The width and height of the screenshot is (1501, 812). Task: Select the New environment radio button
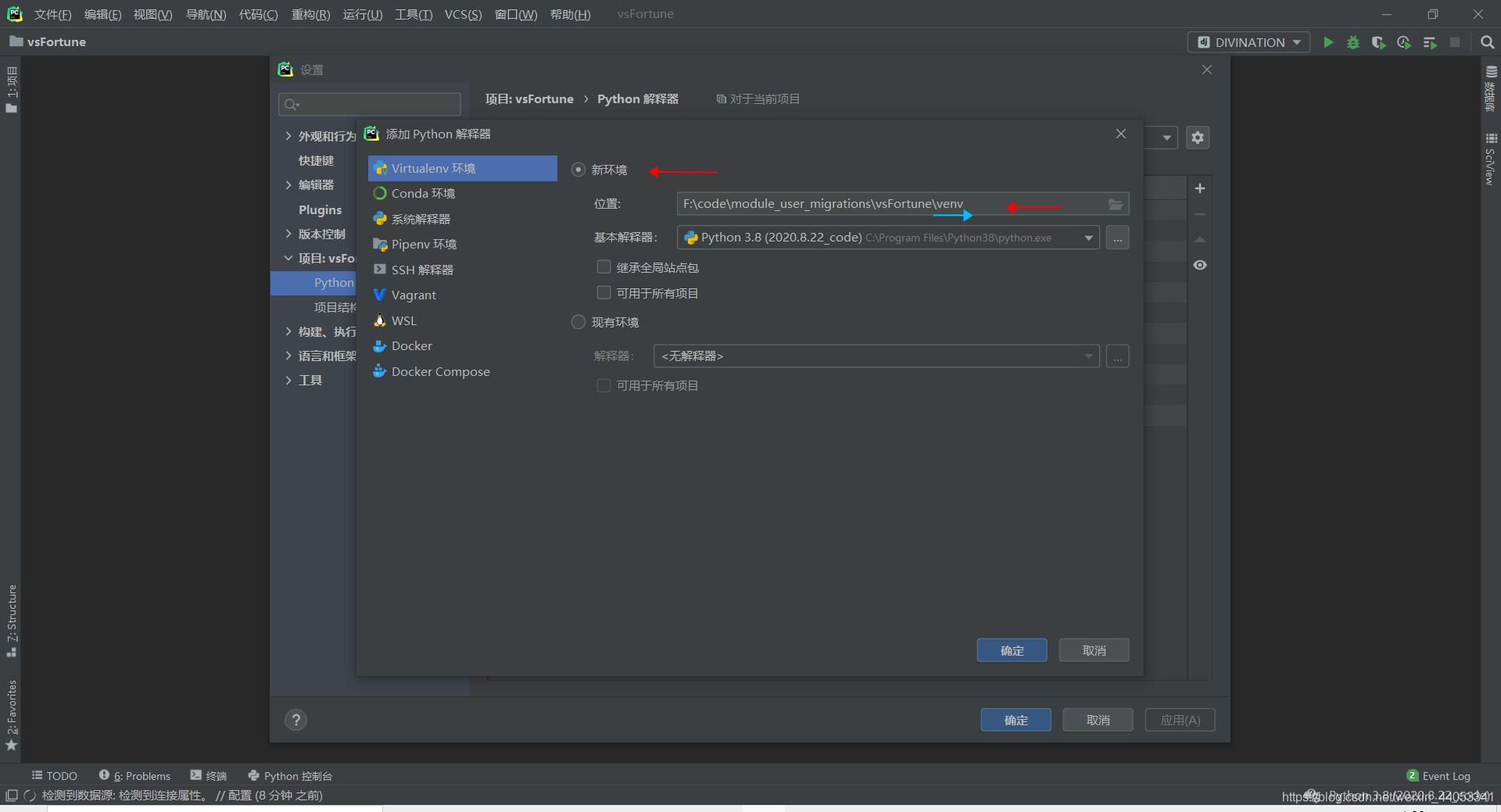pos(579,170)
